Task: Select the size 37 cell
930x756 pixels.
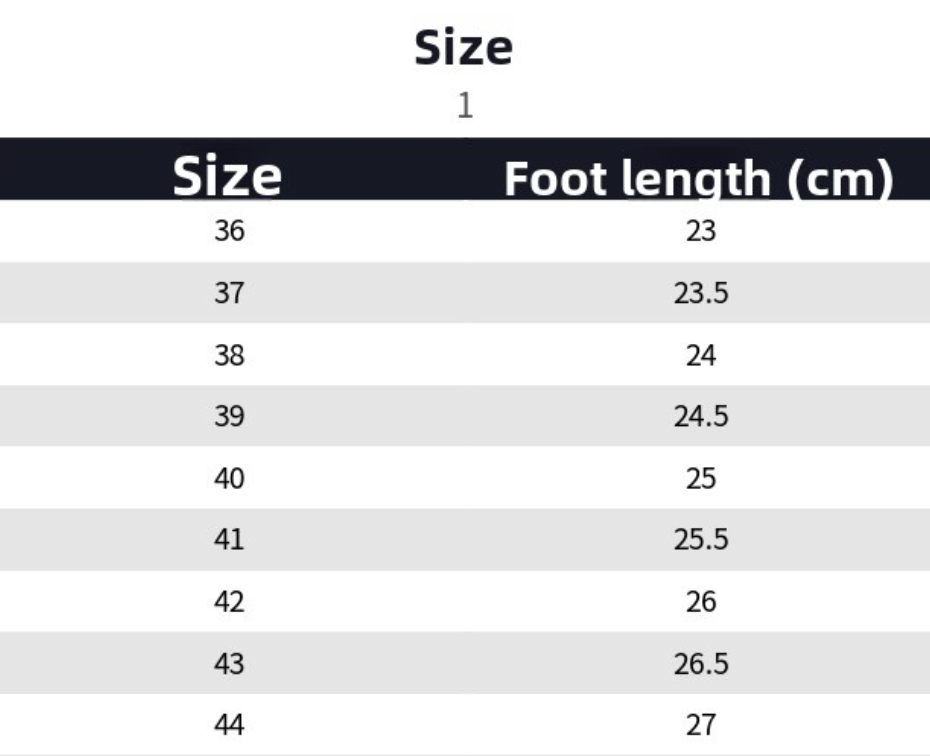Action: 229,293
